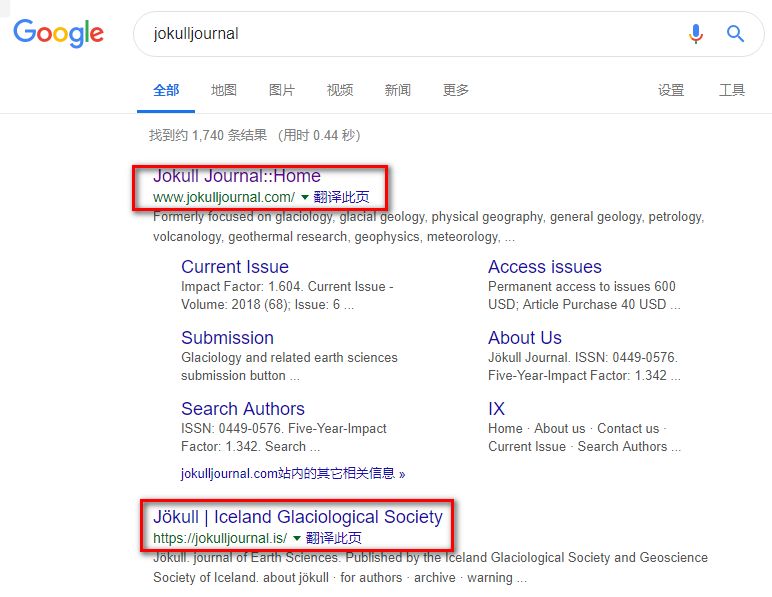
Task: Start voice search with microphone icon
Action: pos(696,33)
